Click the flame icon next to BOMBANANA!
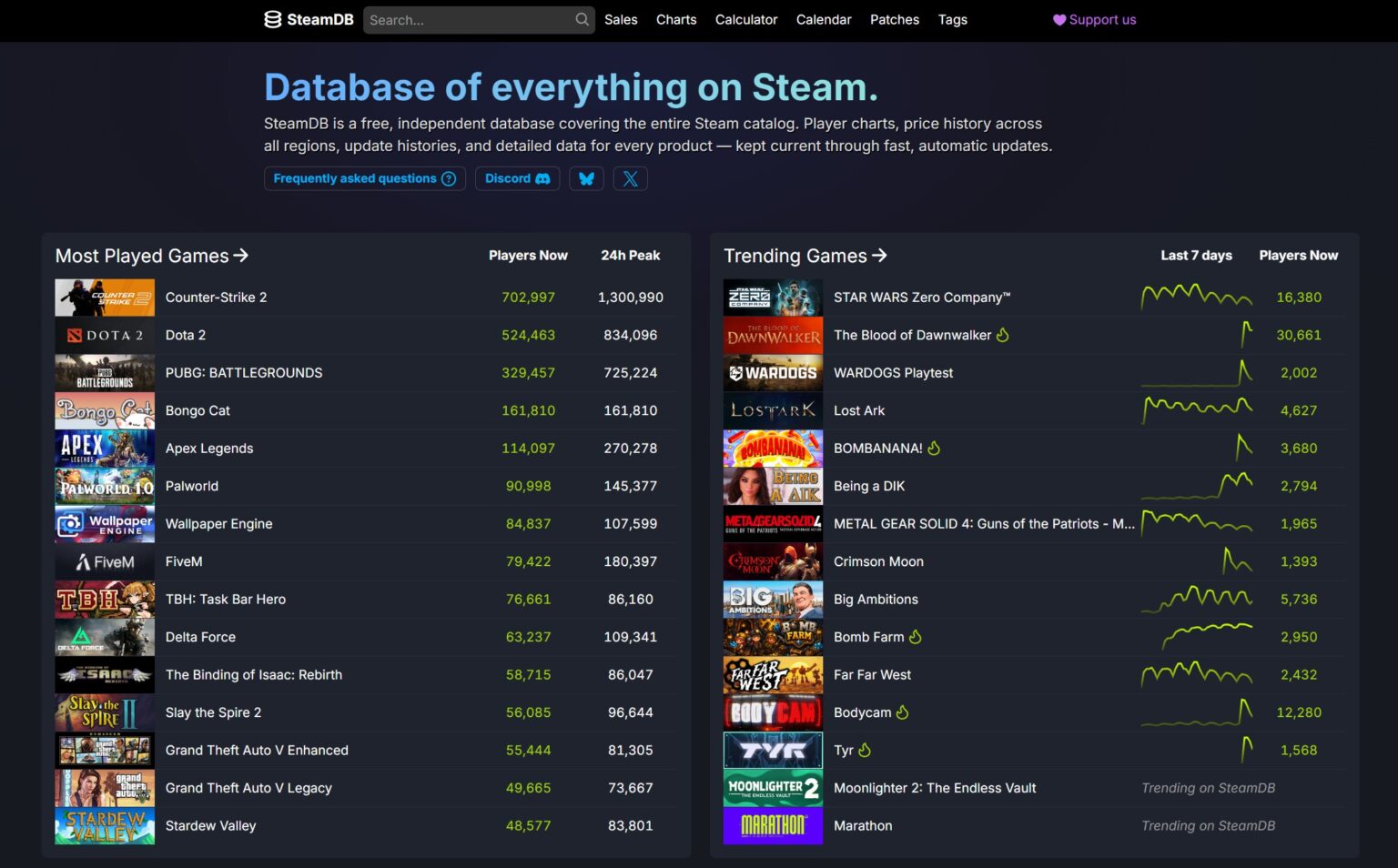Viewport: 1398px width, 868px height. (934, 449)
